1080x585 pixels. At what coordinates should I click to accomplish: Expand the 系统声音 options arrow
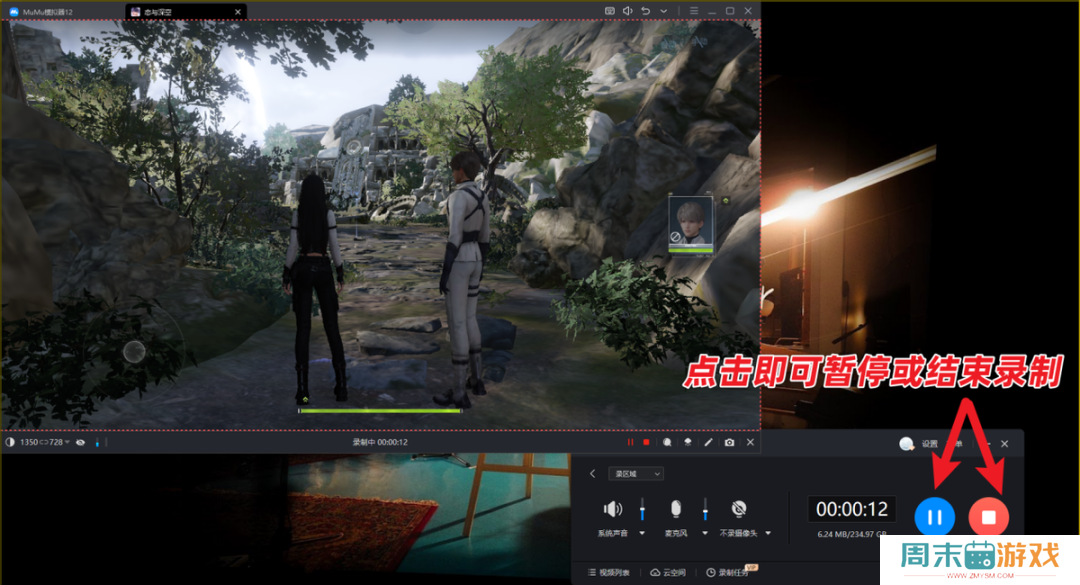pyautogui.click(x=642, y=534)
